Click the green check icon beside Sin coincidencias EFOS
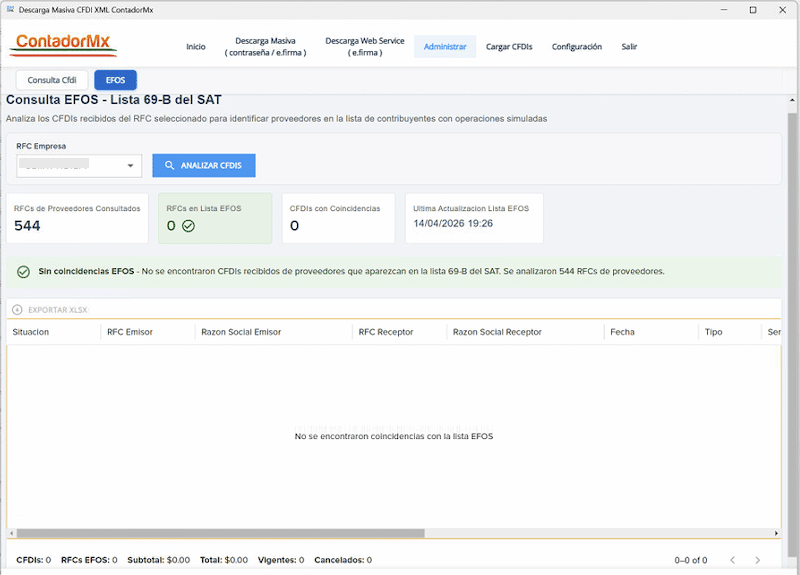 pos(23,271)
